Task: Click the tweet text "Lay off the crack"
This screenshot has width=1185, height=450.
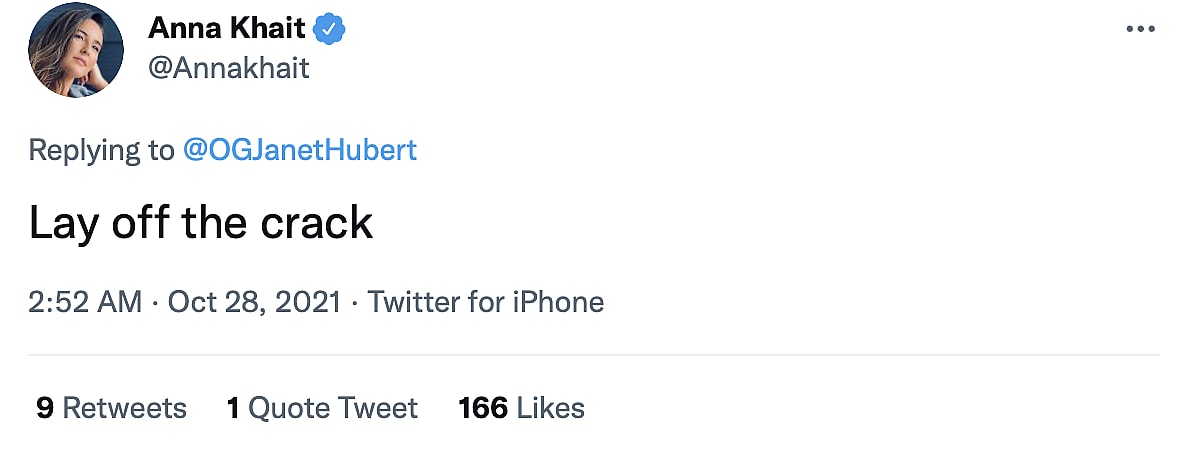Action: pos(201,224)
